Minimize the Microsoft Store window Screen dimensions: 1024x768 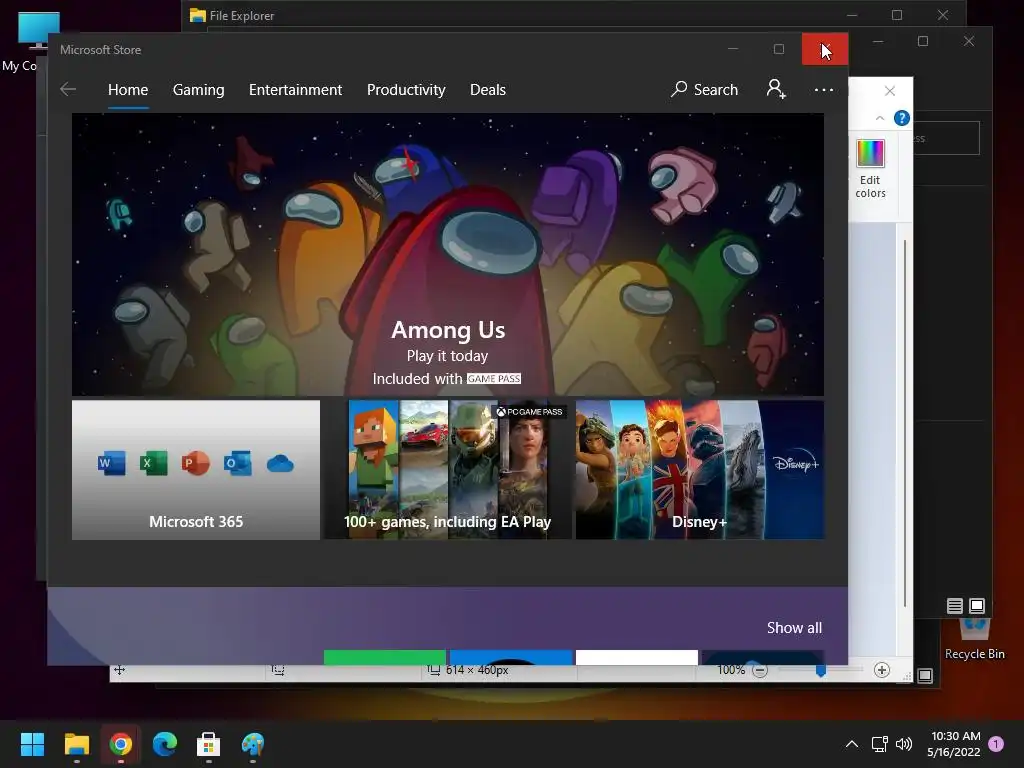[x=733, y=49]
